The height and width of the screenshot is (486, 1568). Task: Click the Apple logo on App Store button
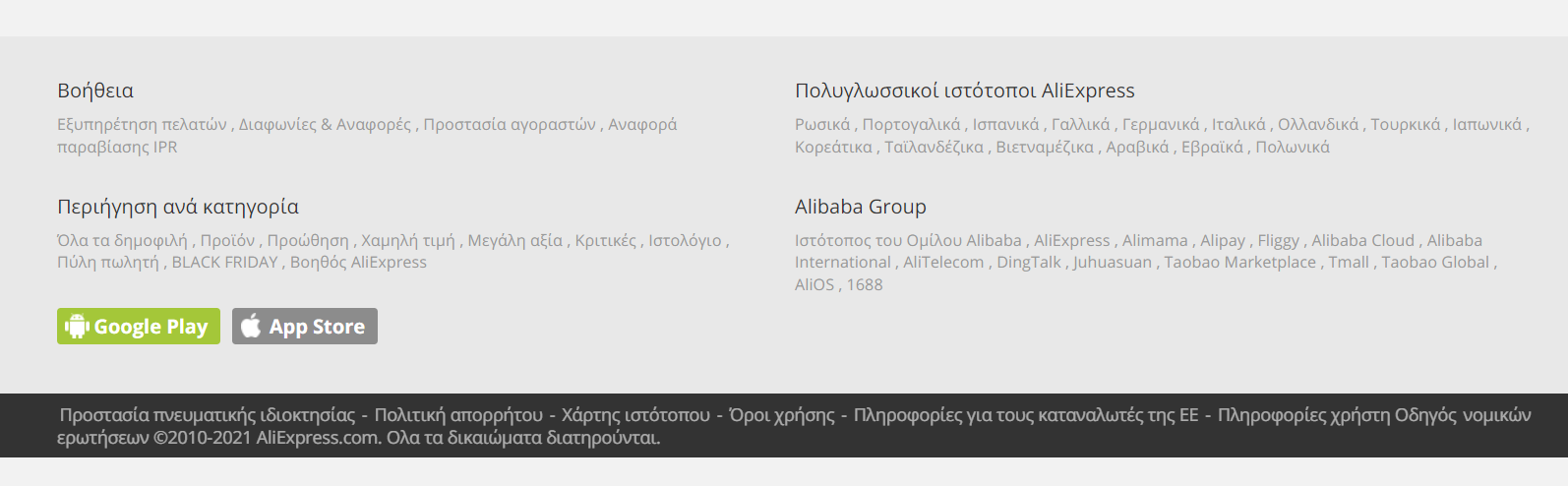pos(251,326)
